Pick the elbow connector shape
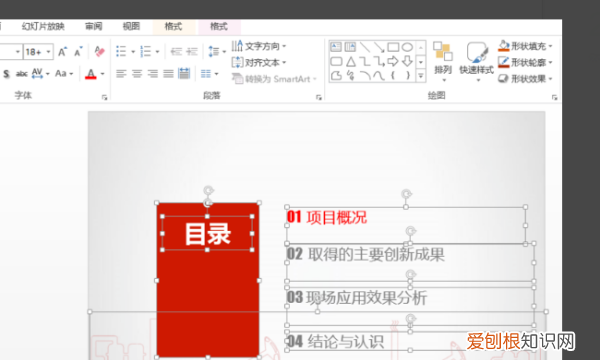Viewport: 600px width, 360px height. (365, 61)
